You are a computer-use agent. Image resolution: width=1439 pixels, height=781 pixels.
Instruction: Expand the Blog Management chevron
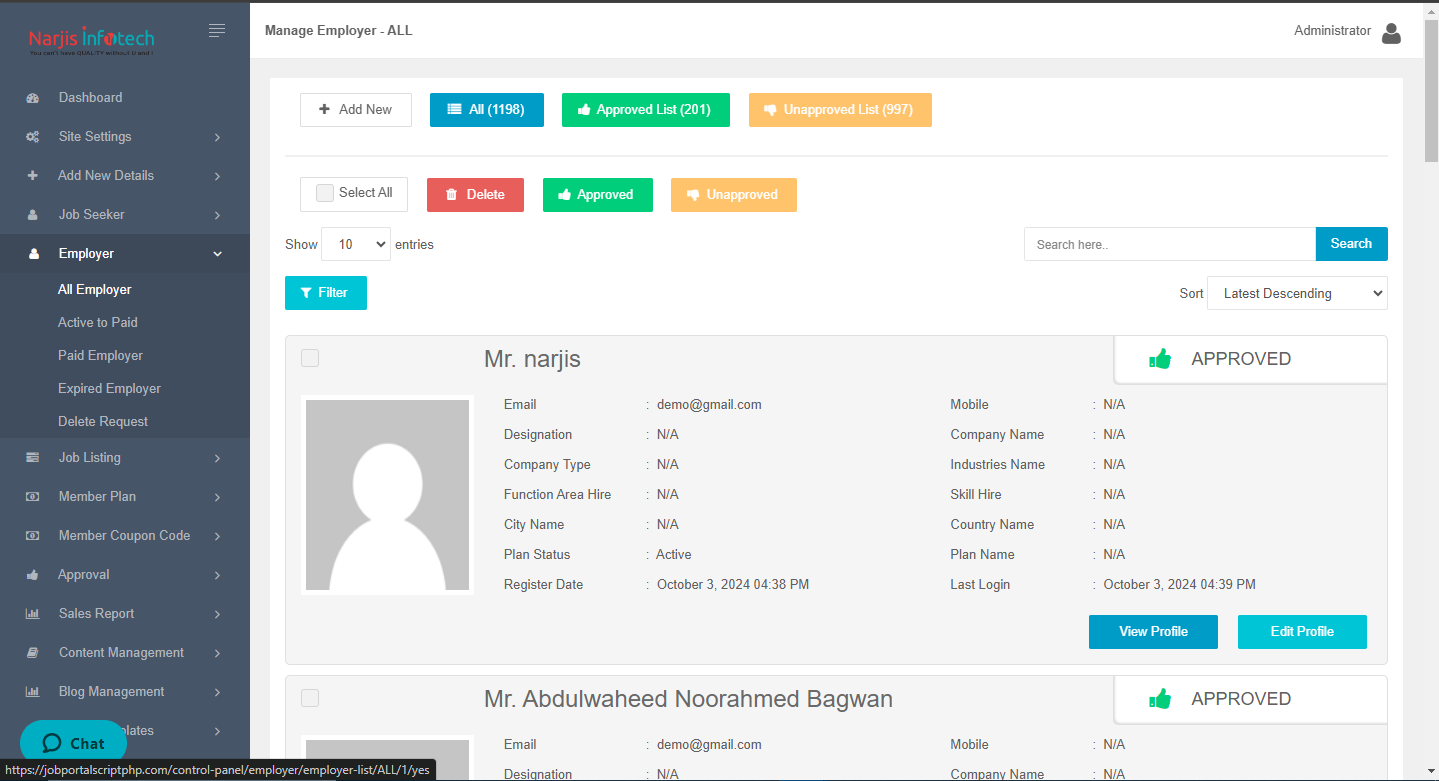217,692
